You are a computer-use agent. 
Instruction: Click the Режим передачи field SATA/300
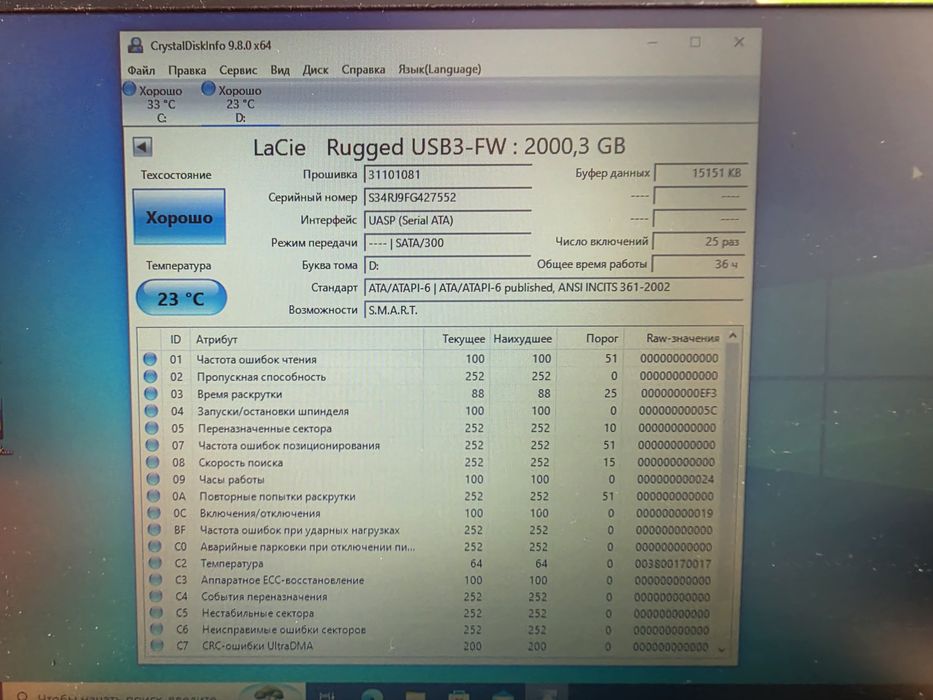click(447, 242)
